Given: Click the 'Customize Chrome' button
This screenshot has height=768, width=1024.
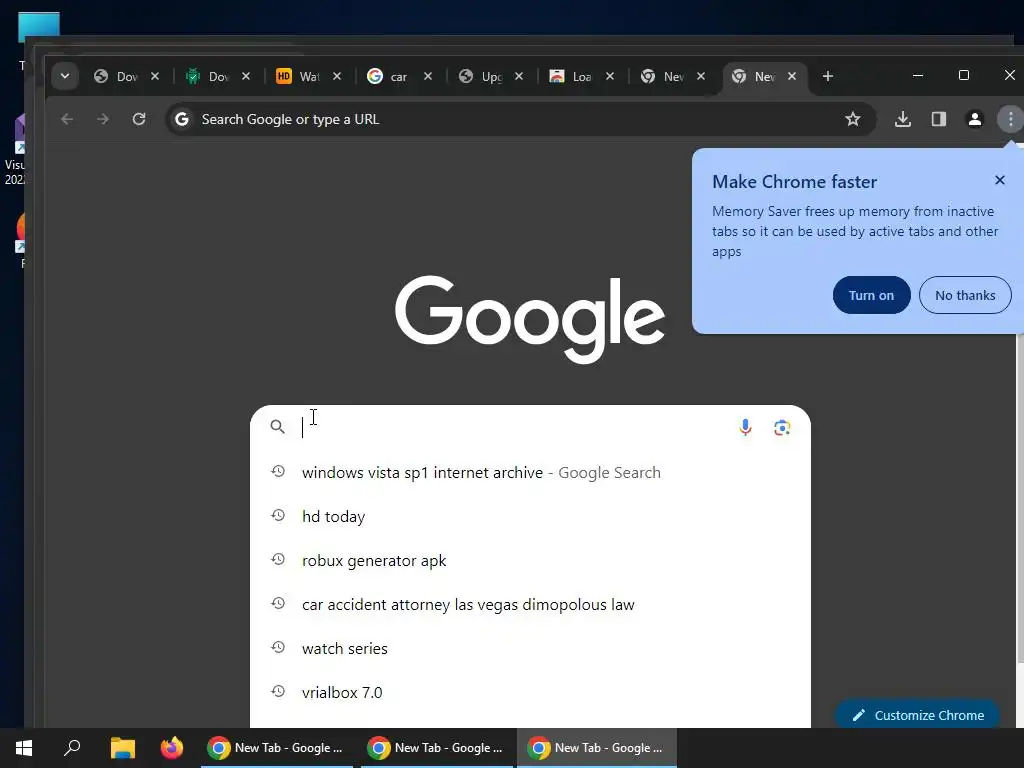Looking at the screenshot, I should coord(918,715).
